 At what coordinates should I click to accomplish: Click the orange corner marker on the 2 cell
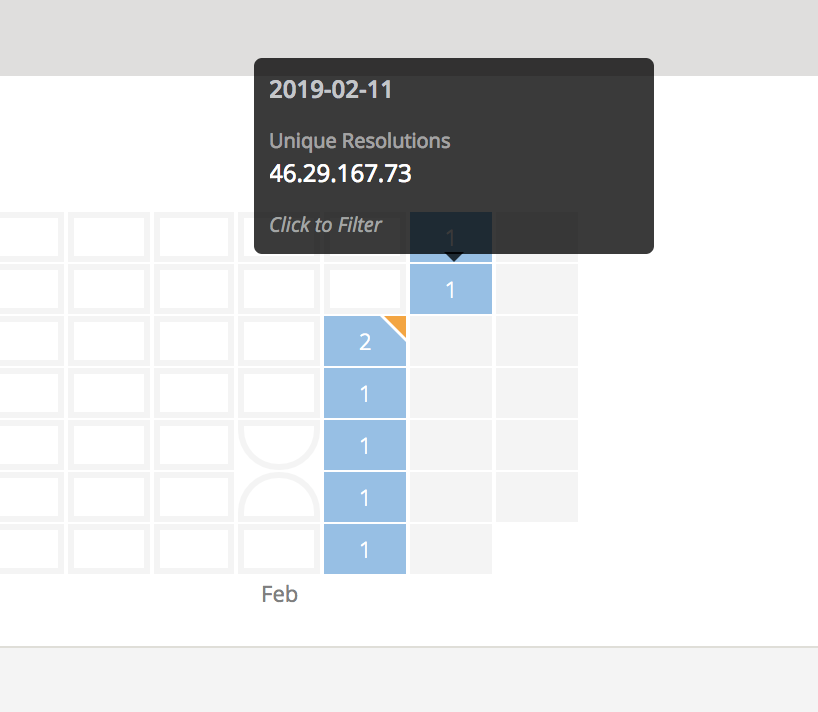[x=398, y=323]
